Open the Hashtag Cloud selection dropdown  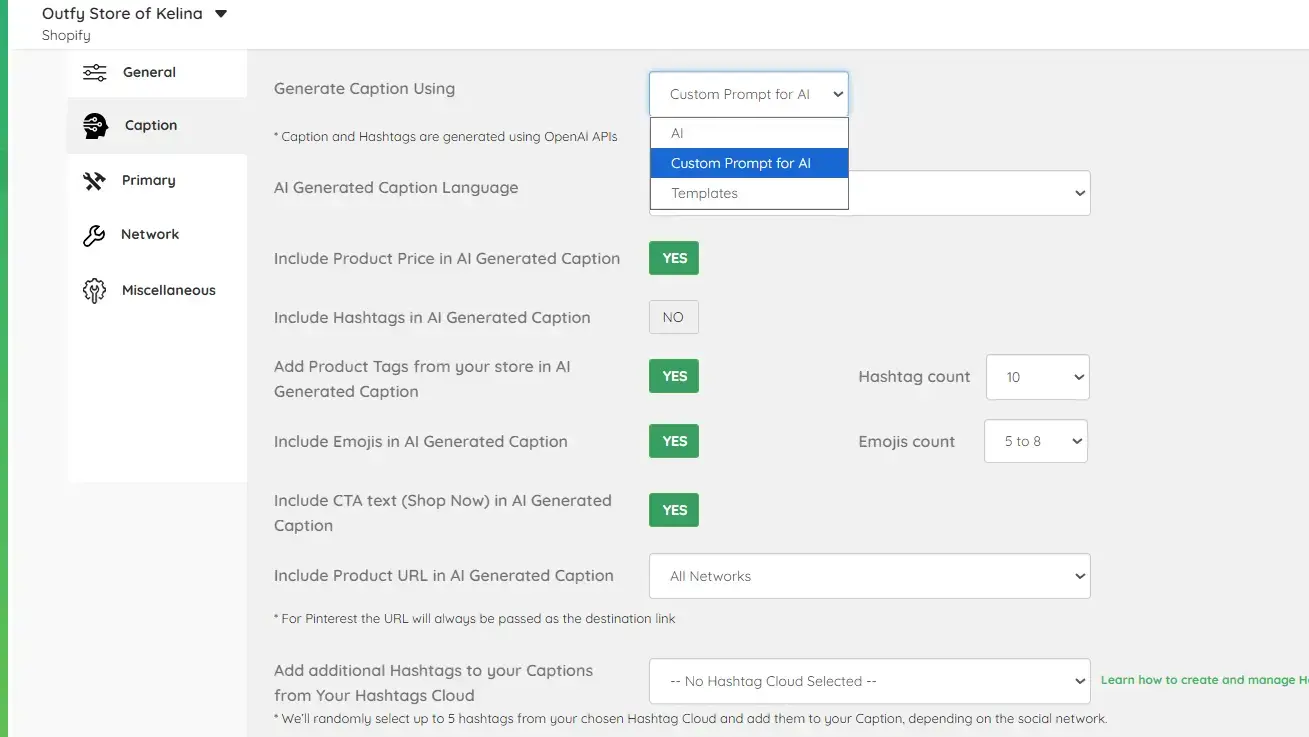click(x=870, y=681)
